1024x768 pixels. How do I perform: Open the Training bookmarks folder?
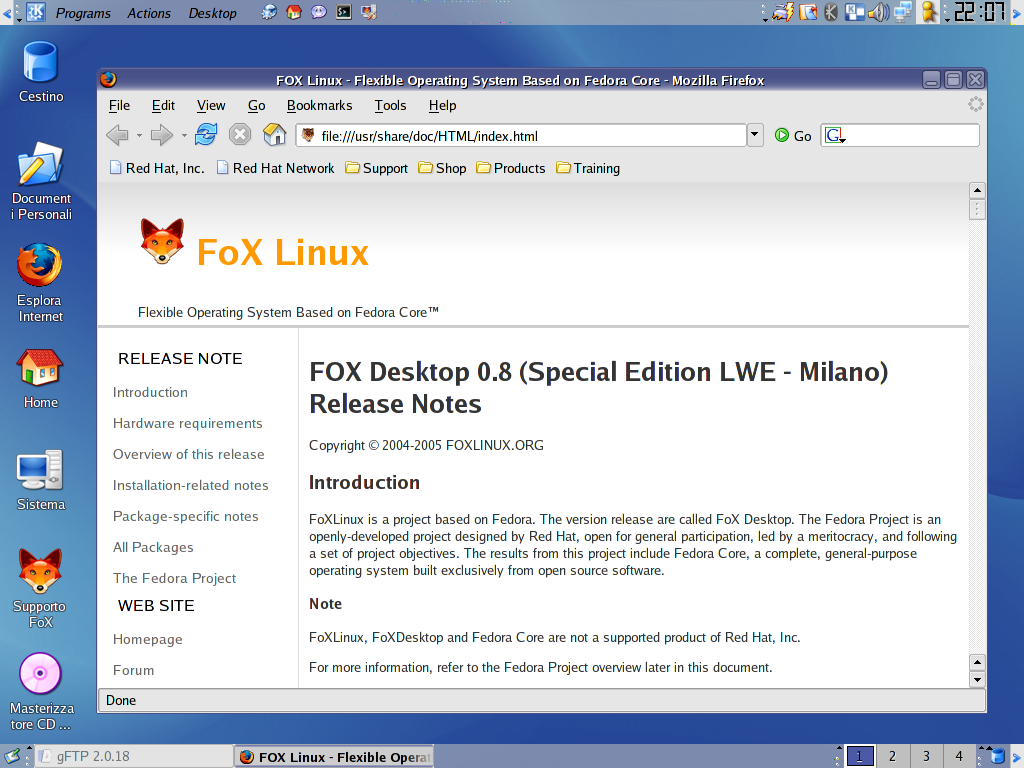coord(588,168)
